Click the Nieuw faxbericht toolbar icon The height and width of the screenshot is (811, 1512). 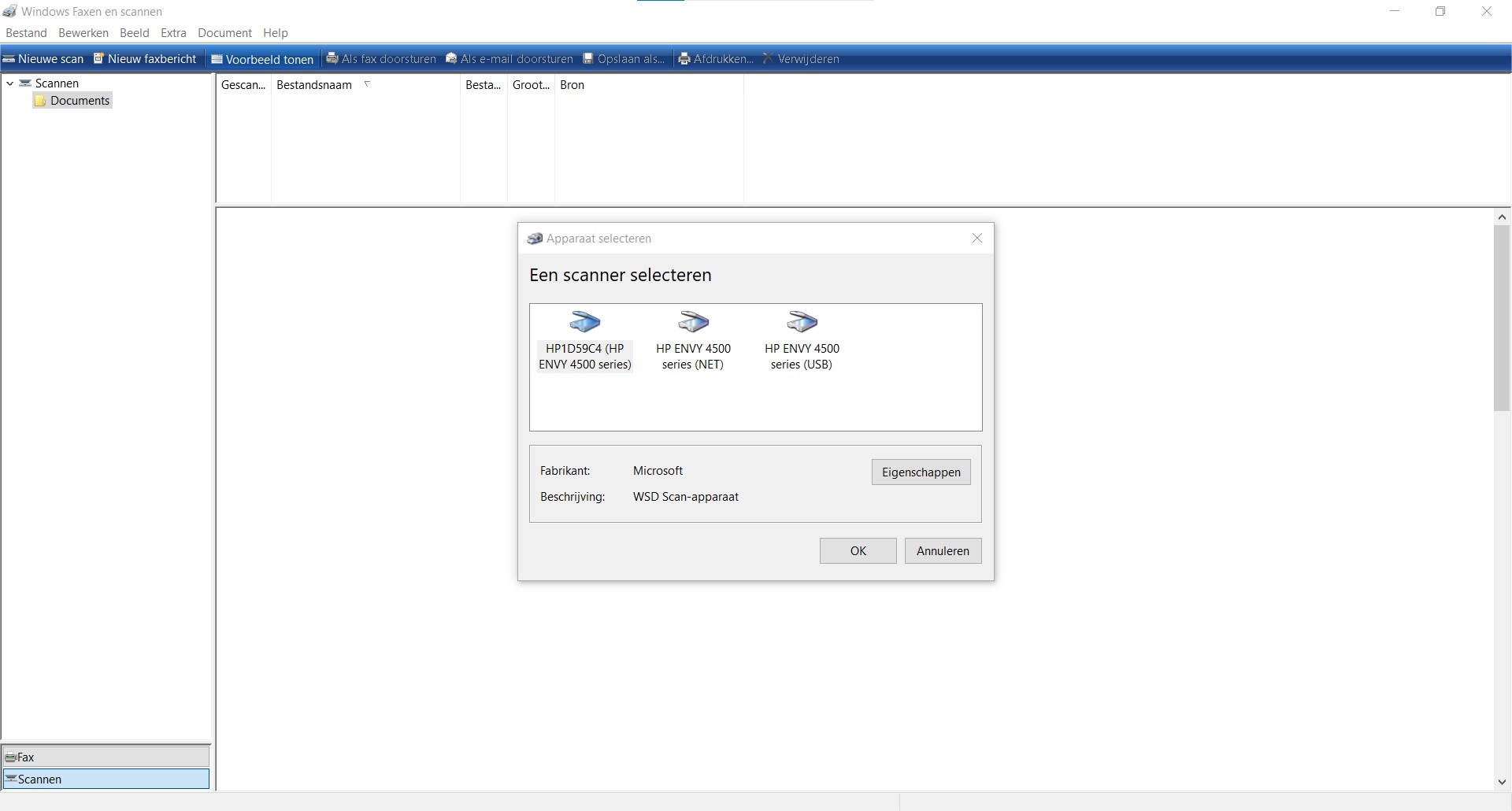(99, 58)
